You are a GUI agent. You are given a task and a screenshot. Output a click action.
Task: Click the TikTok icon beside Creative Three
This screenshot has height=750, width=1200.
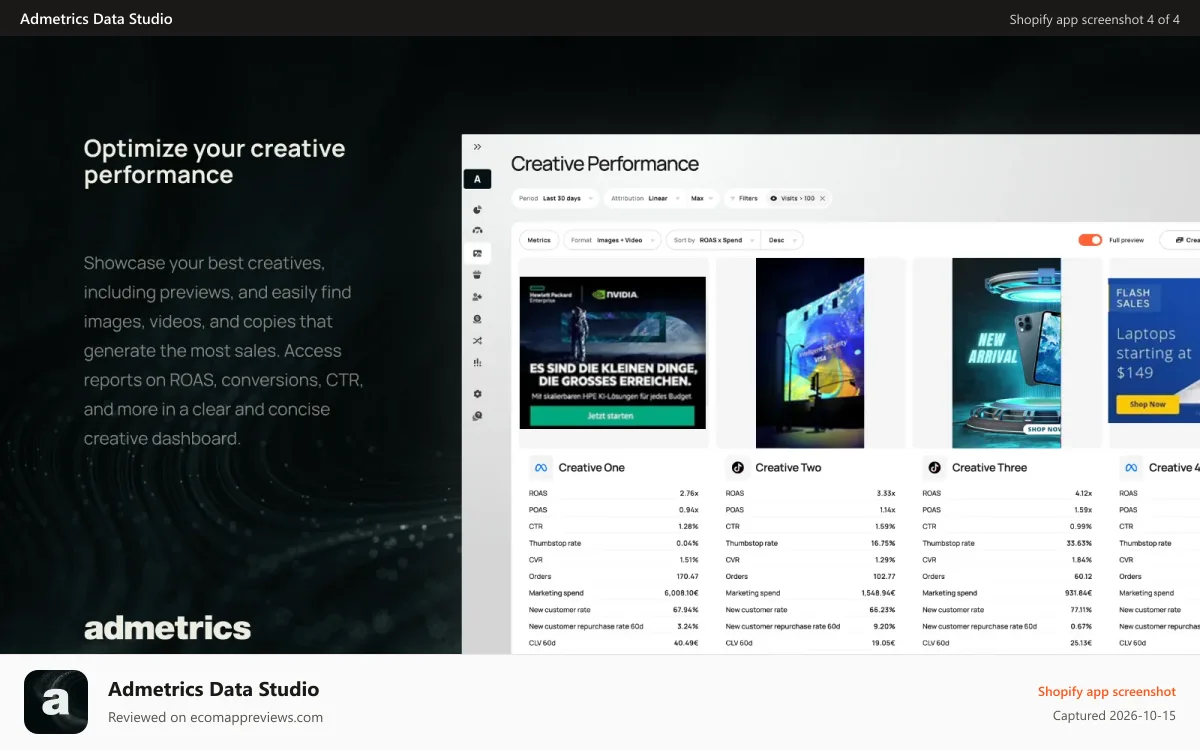[935, 467]
